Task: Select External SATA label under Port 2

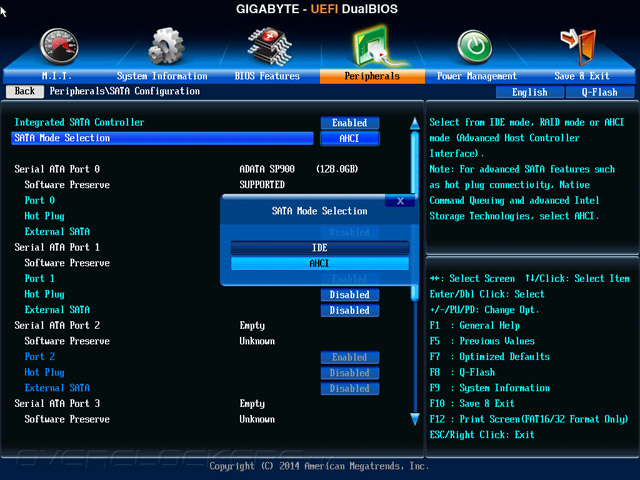Action: [x=57, y=388]
